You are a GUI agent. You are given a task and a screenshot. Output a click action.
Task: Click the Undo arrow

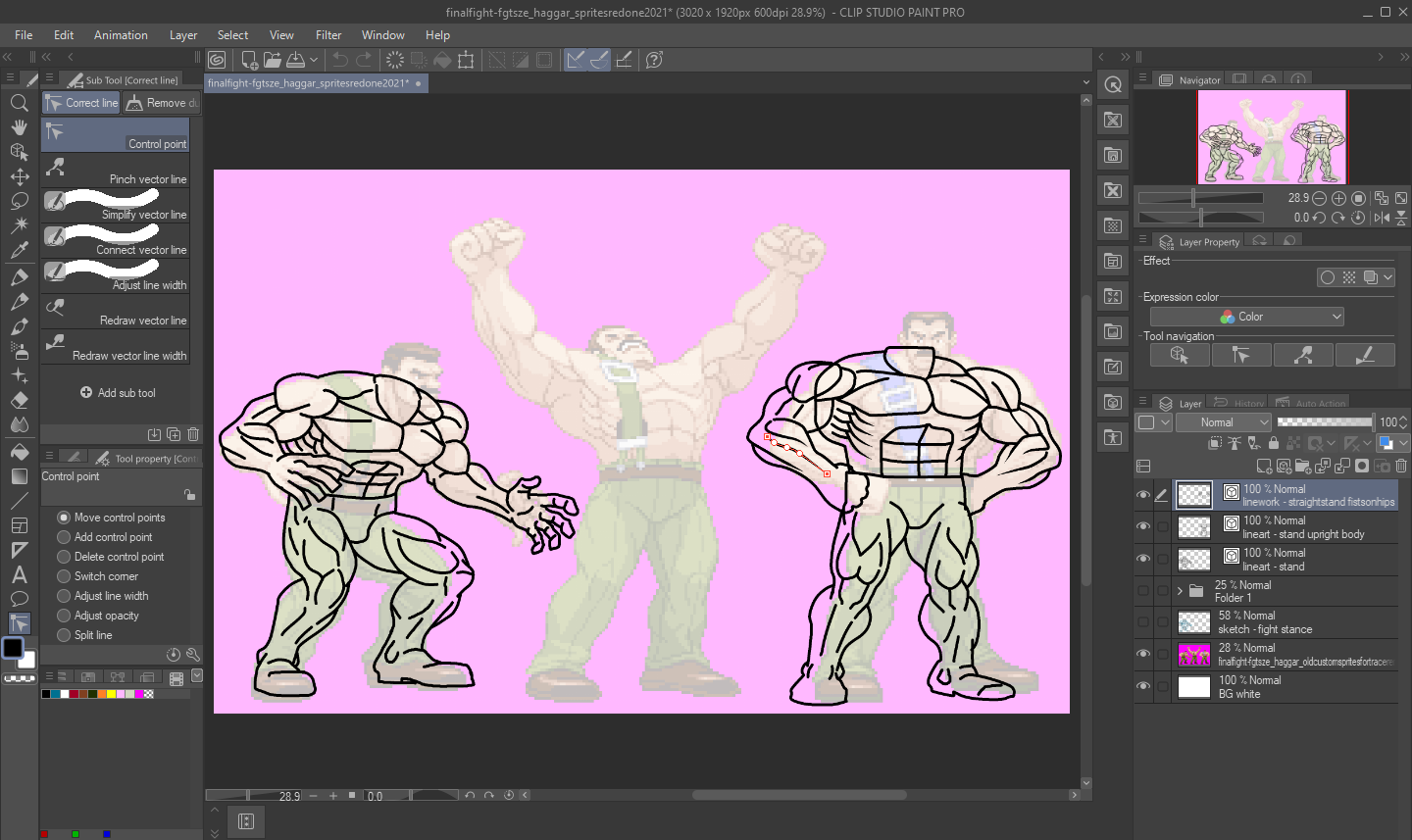339,60
